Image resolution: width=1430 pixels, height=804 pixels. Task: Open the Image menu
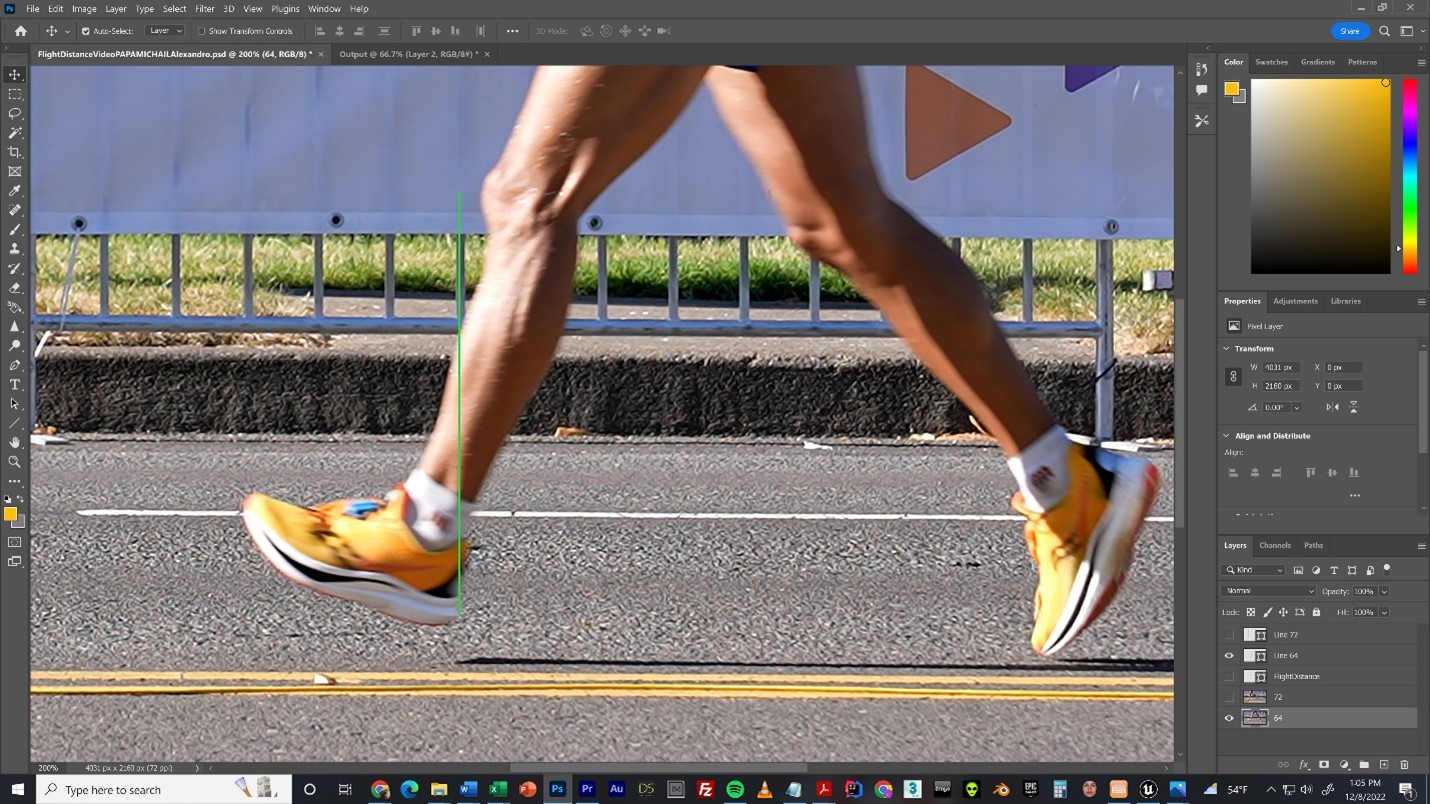pos(84,9)
